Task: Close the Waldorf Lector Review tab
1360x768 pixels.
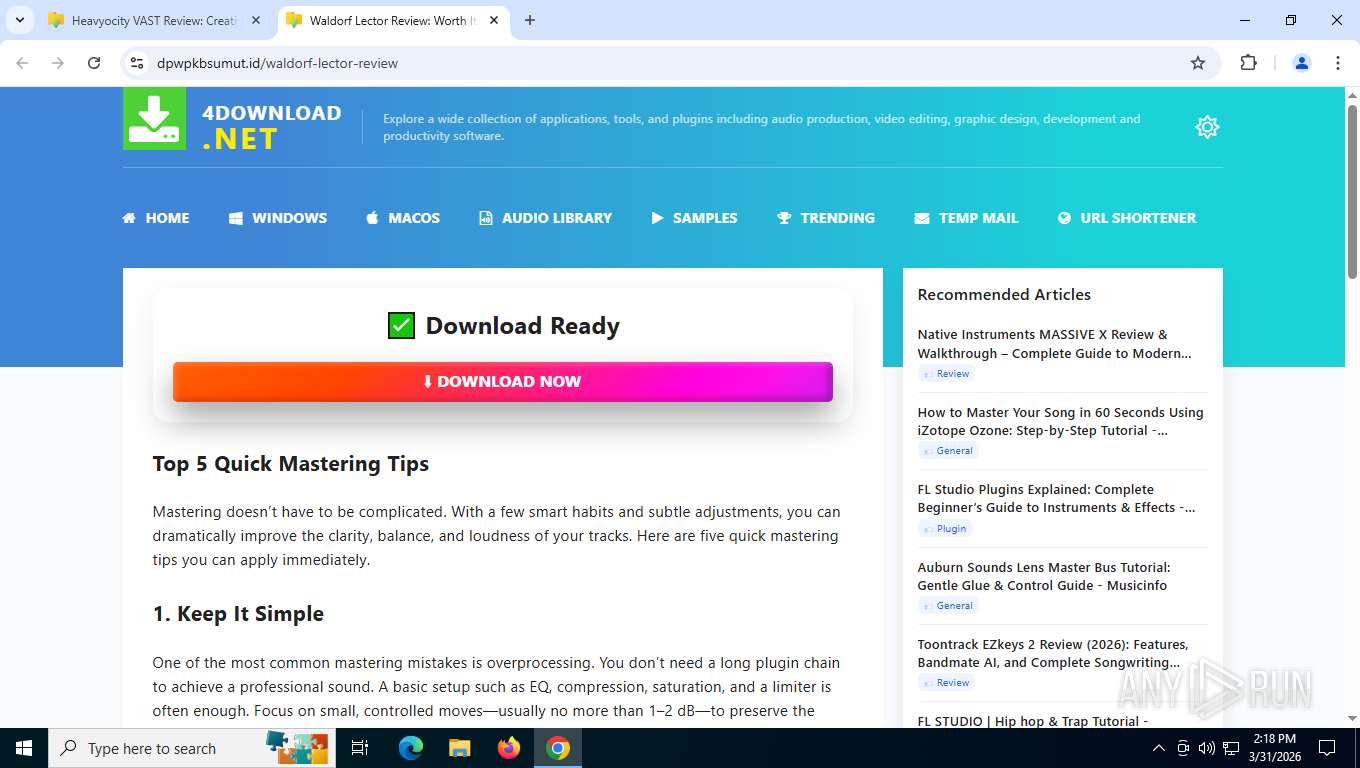Action: 493,20
